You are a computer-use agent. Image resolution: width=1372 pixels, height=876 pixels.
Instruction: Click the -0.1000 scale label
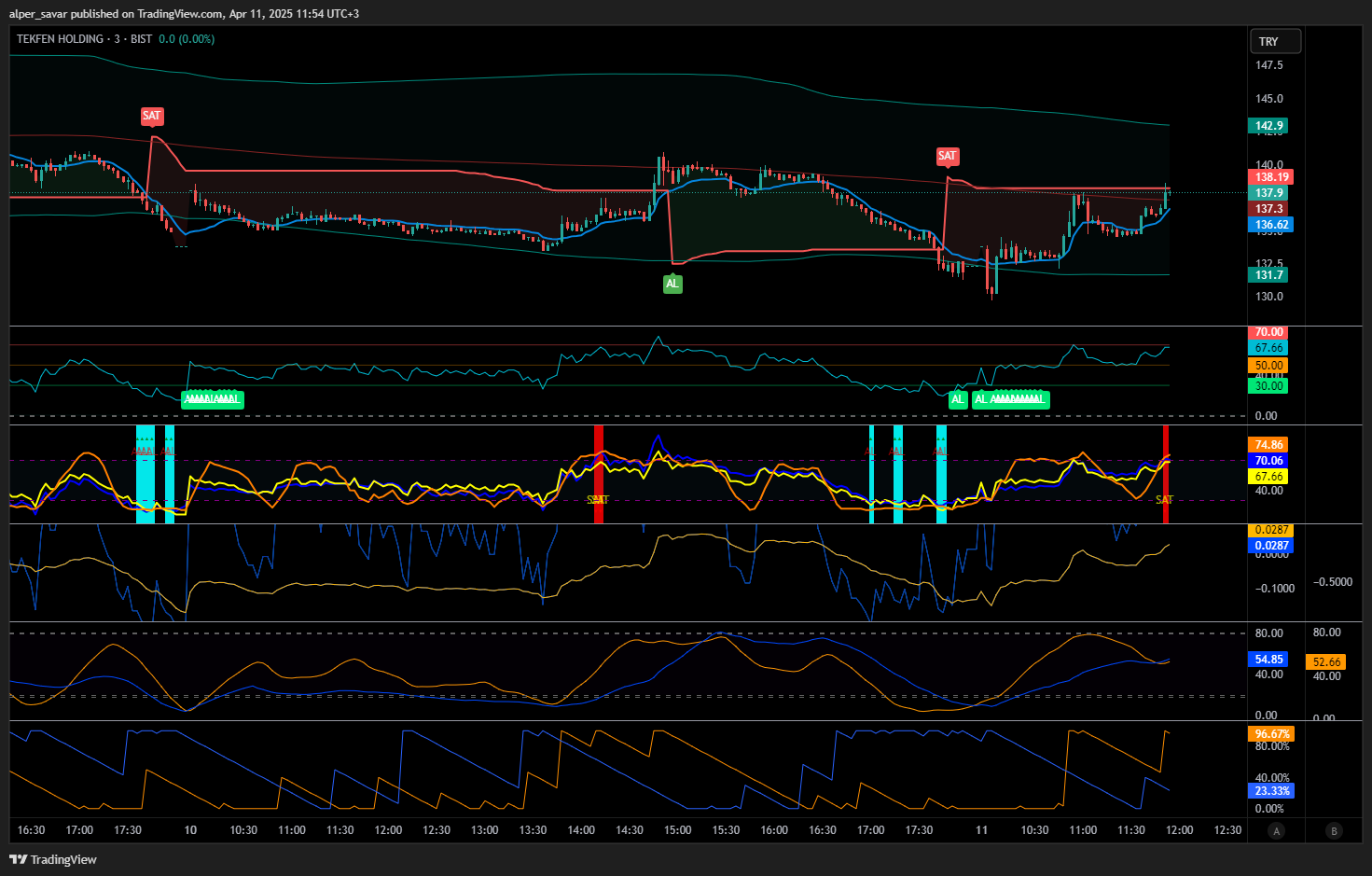(x=1275, y=589)
